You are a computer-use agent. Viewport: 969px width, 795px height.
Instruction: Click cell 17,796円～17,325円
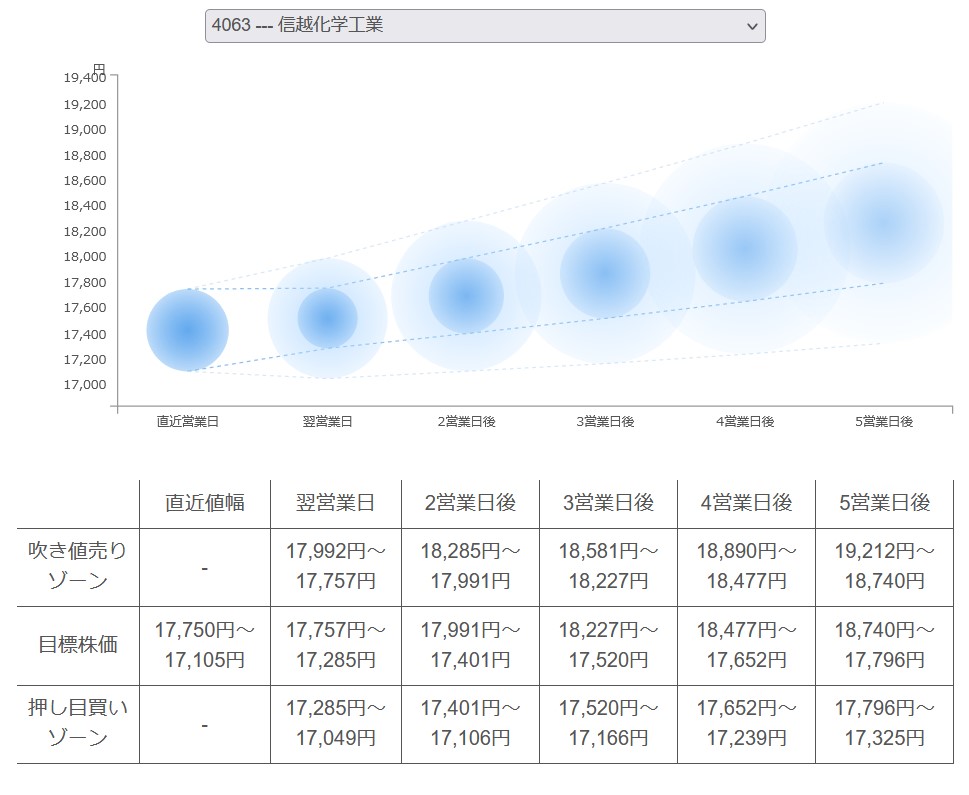click(885, 723)
